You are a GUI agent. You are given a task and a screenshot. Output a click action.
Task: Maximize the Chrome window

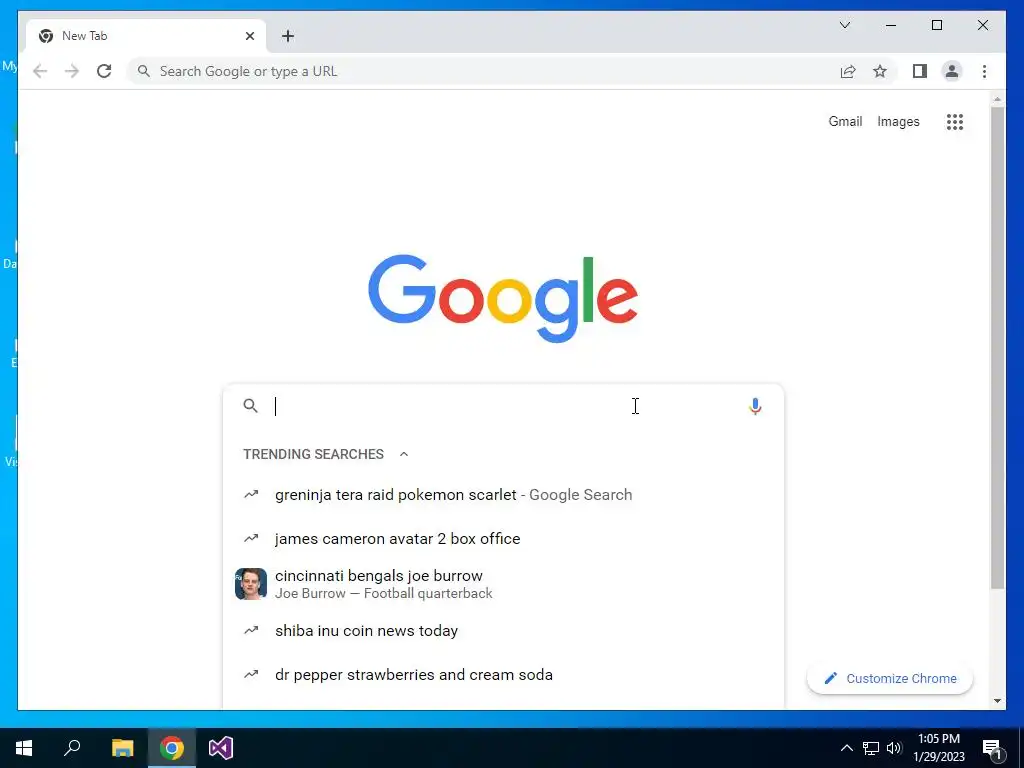click(x=936, y=25)
